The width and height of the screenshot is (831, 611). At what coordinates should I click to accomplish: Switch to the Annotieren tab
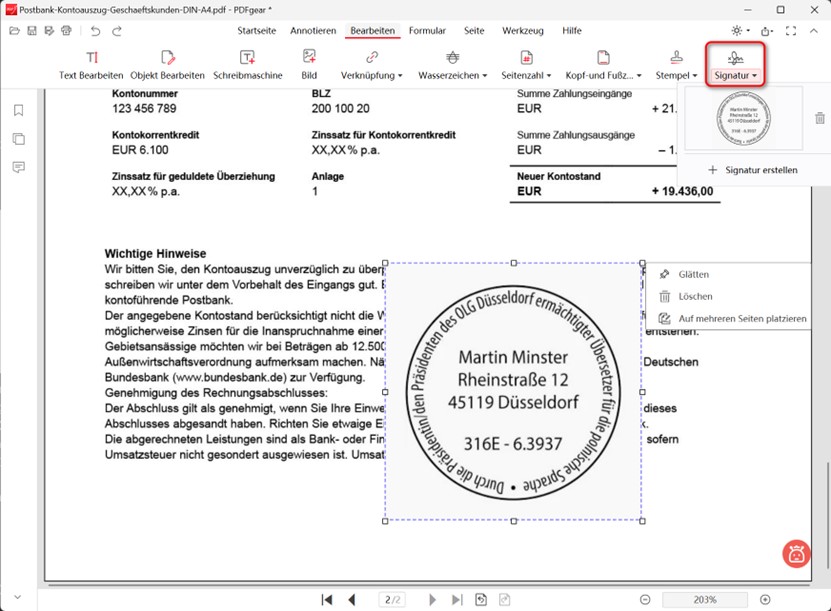tap(313, 31)
